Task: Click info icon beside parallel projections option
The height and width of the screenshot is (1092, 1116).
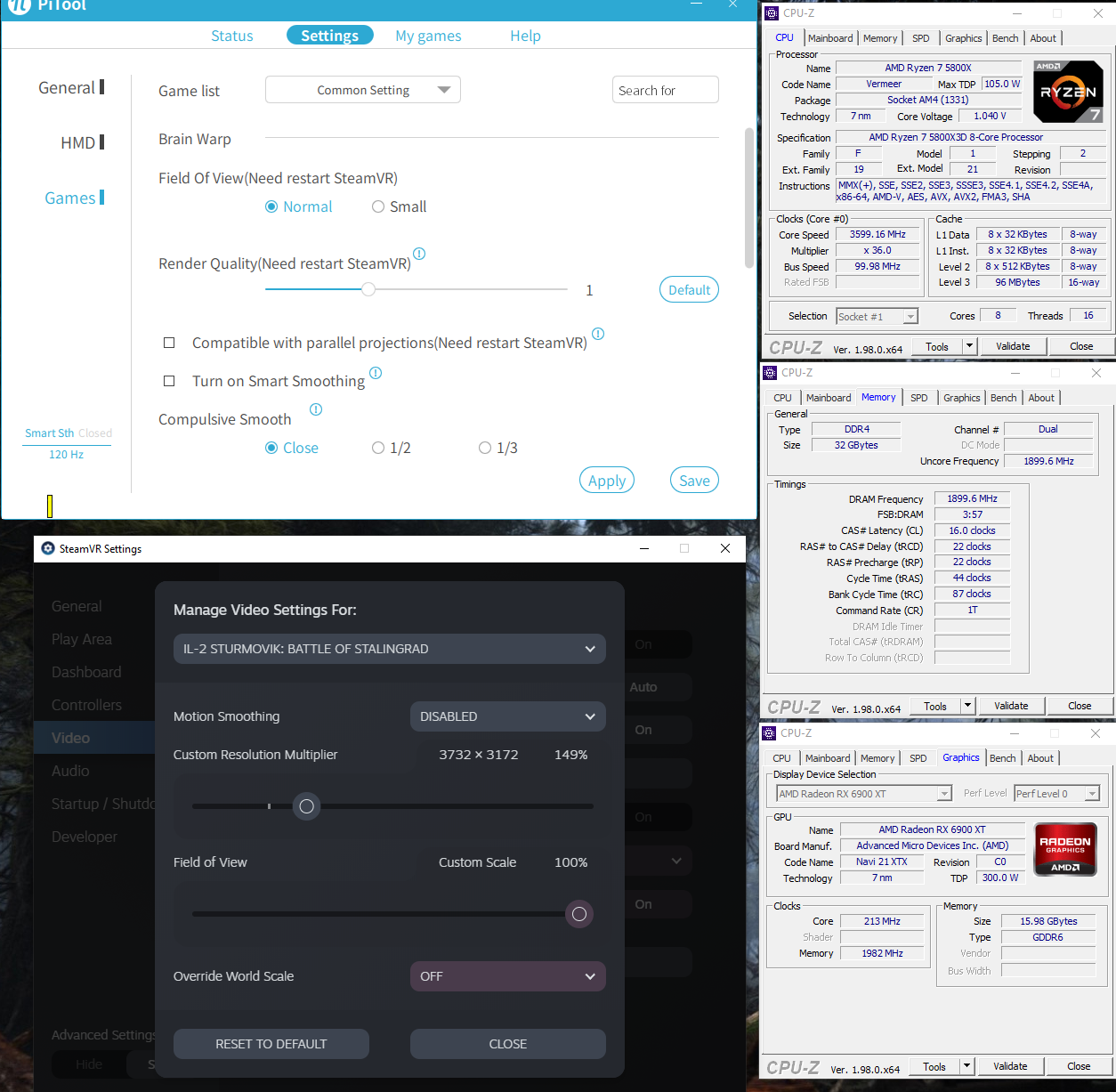Action: point(598,334)
